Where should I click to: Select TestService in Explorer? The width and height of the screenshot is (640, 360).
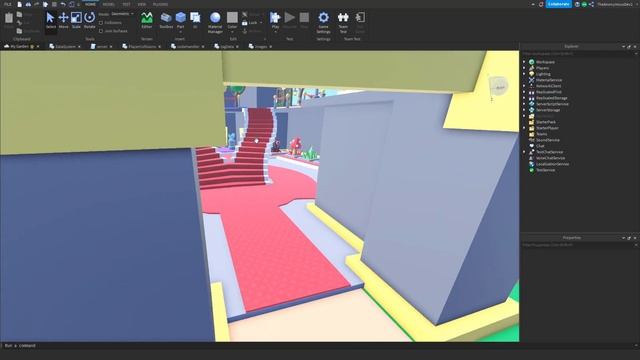[x=545, y=170]
